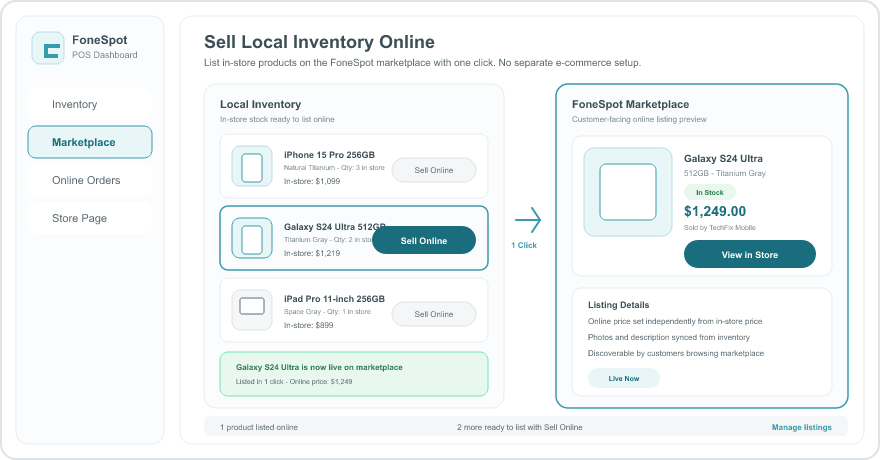Click Sell Online for iPhone 15 Pro
The height and width of the screenshot is (460, 880).
pyautogui.click(x=434, y=170)
